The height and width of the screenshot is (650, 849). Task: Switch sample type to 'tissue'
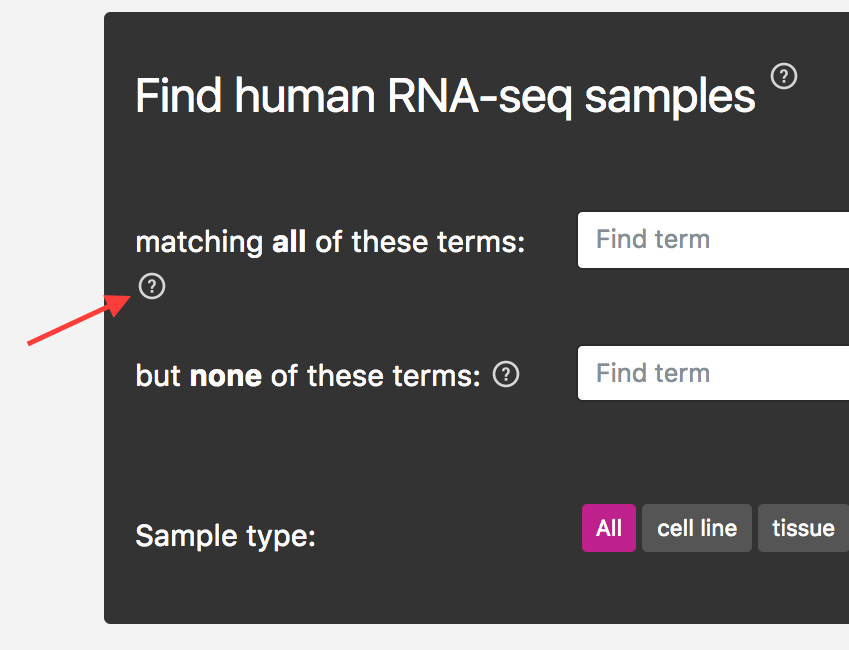(803, 528)
